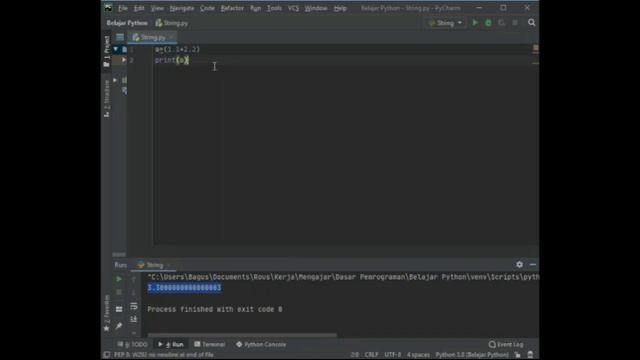Open the Tools menu
This screenshot has height=360, width=640.
coord(274,8)
